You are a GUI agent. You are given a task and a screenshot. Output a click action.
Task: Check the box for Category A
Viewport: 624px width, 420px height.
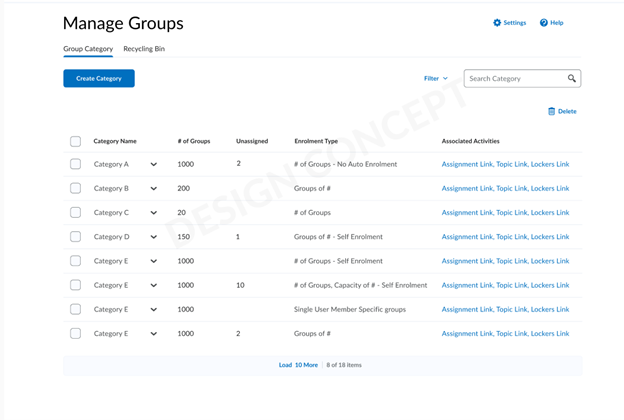click(75, 164)
